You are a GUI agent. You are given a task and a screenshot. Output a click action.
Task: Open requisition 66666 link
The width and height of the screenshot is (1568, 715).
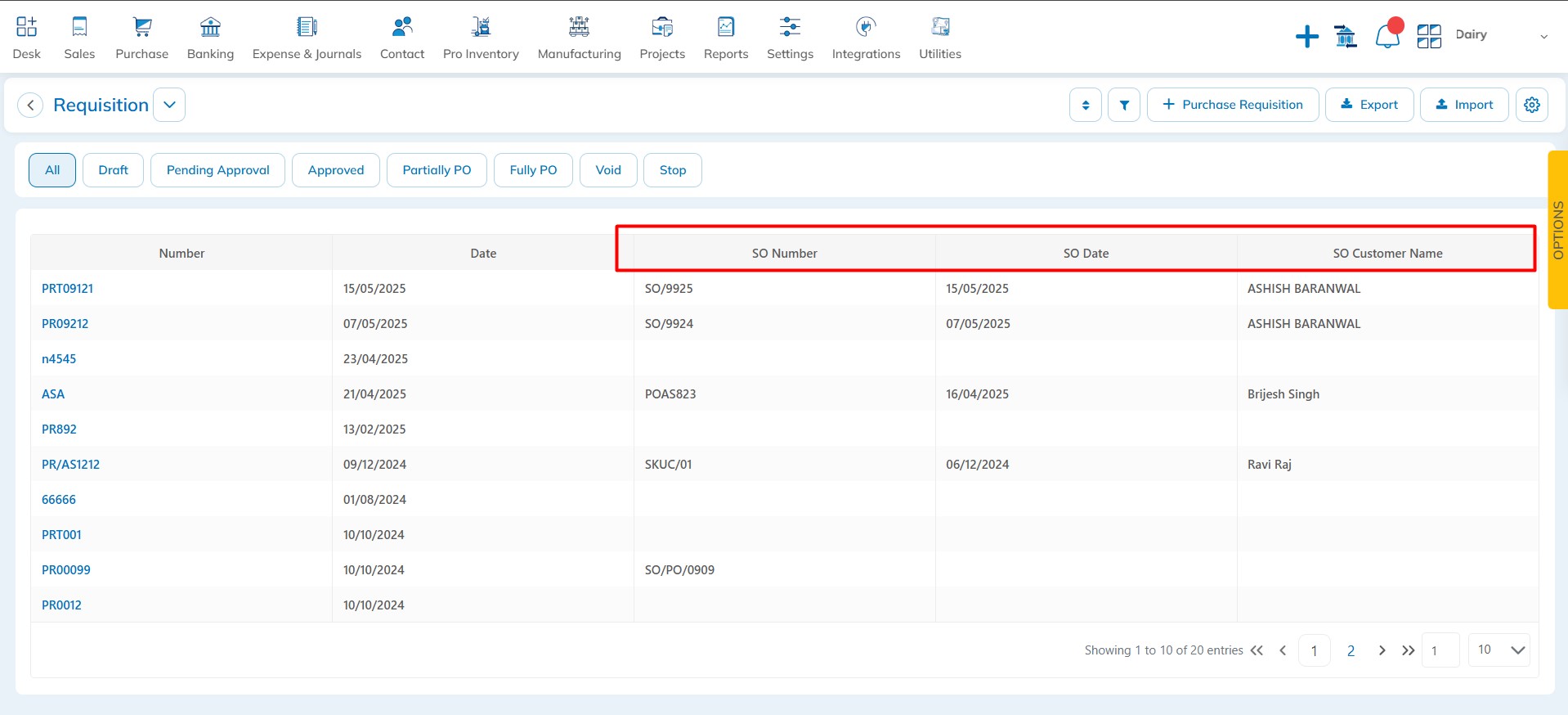[59, 500]
